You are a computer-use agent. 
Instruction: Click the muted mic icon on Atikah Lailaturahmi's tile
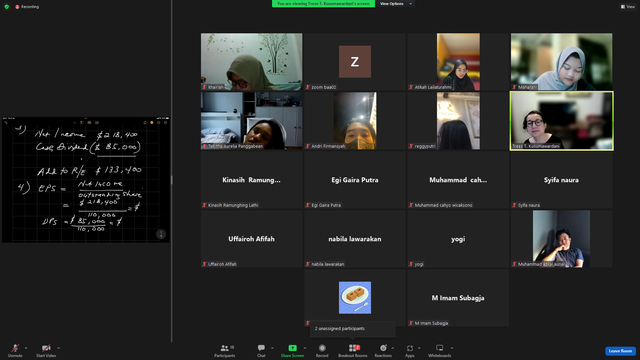click(411, 87)
